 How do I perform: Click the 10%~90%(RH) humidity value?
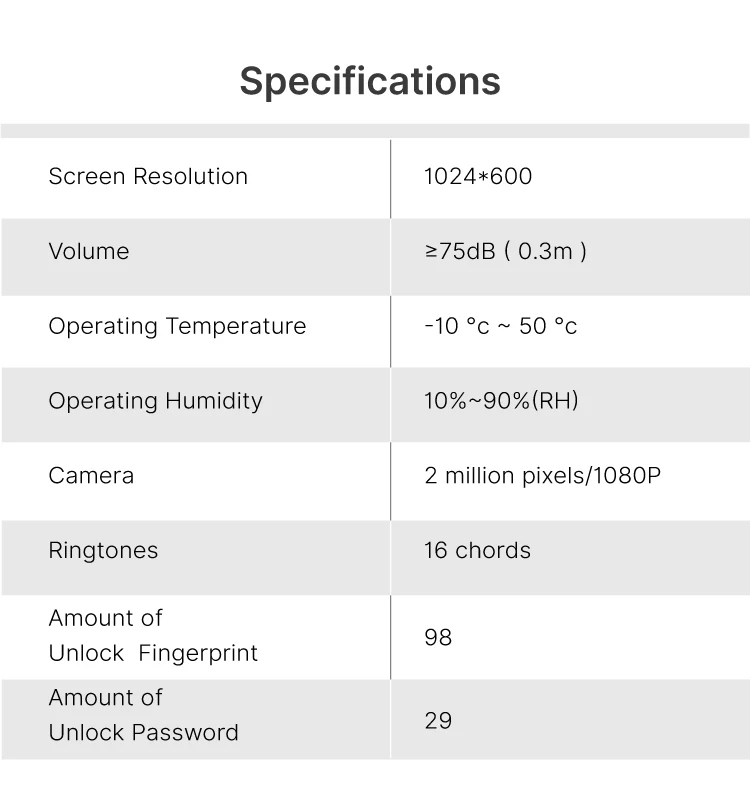(x=501, y=401)
